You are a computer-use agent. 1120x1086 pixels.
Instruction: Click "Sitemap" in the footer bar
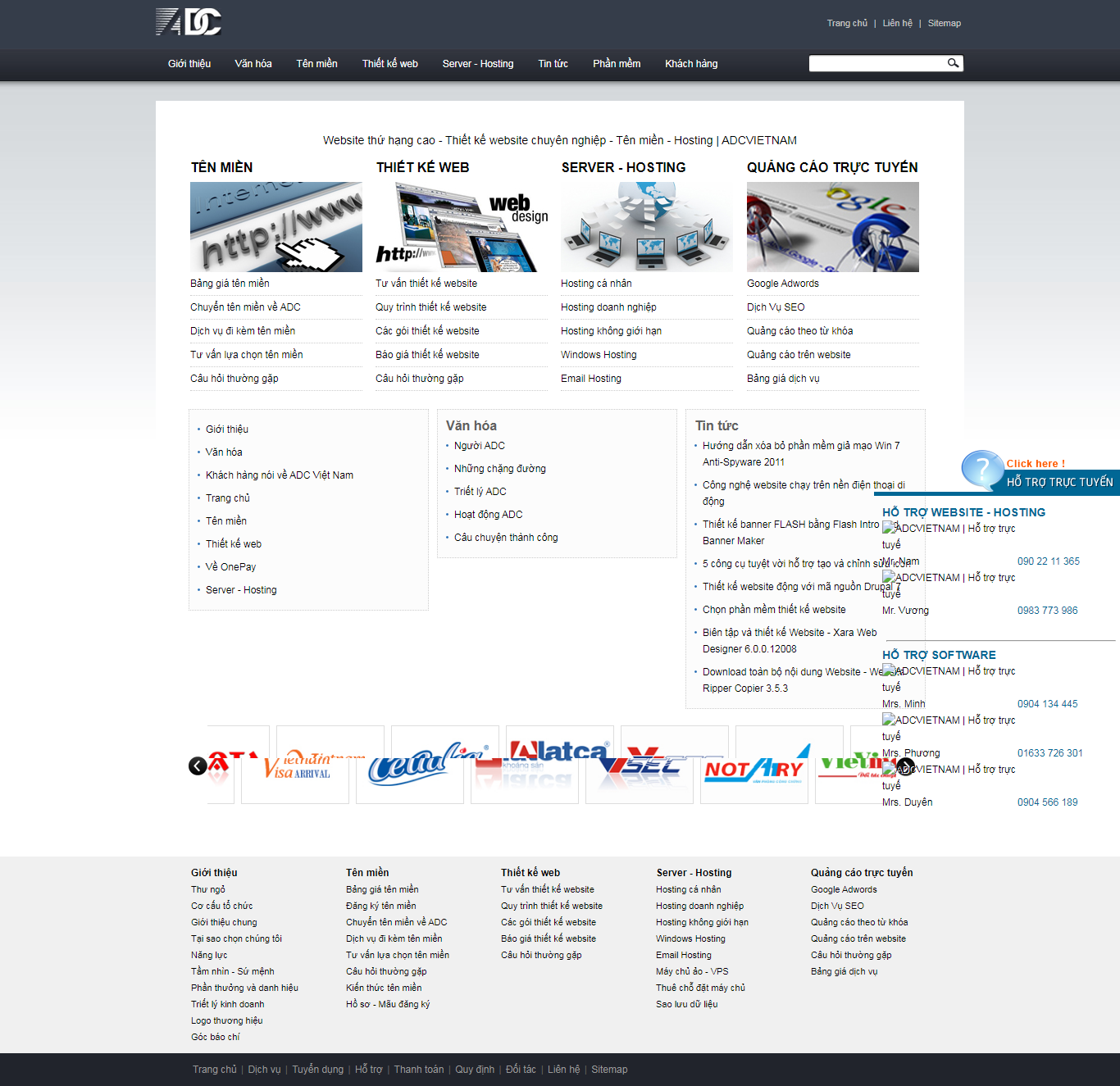(609, 1069)
